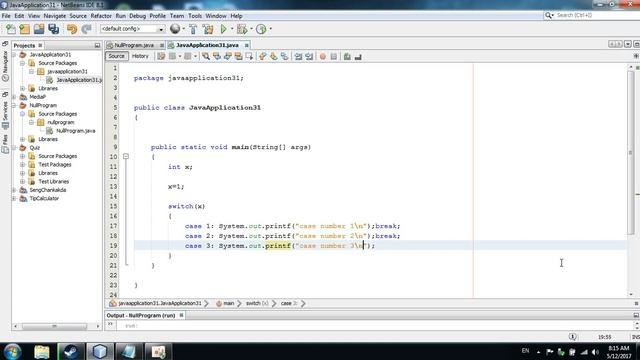This screenshot has width=640, height=360.
Task: Click the Uncomment icon in editor toolbar
Action: [x=358, y=57]
